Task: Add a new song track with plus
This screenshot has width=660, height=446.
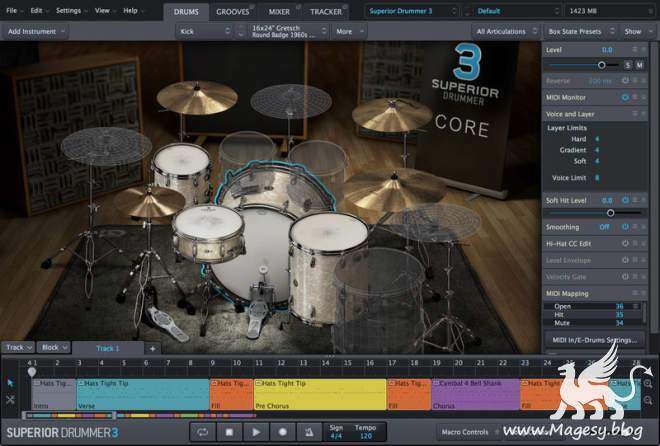Action: 152,348
